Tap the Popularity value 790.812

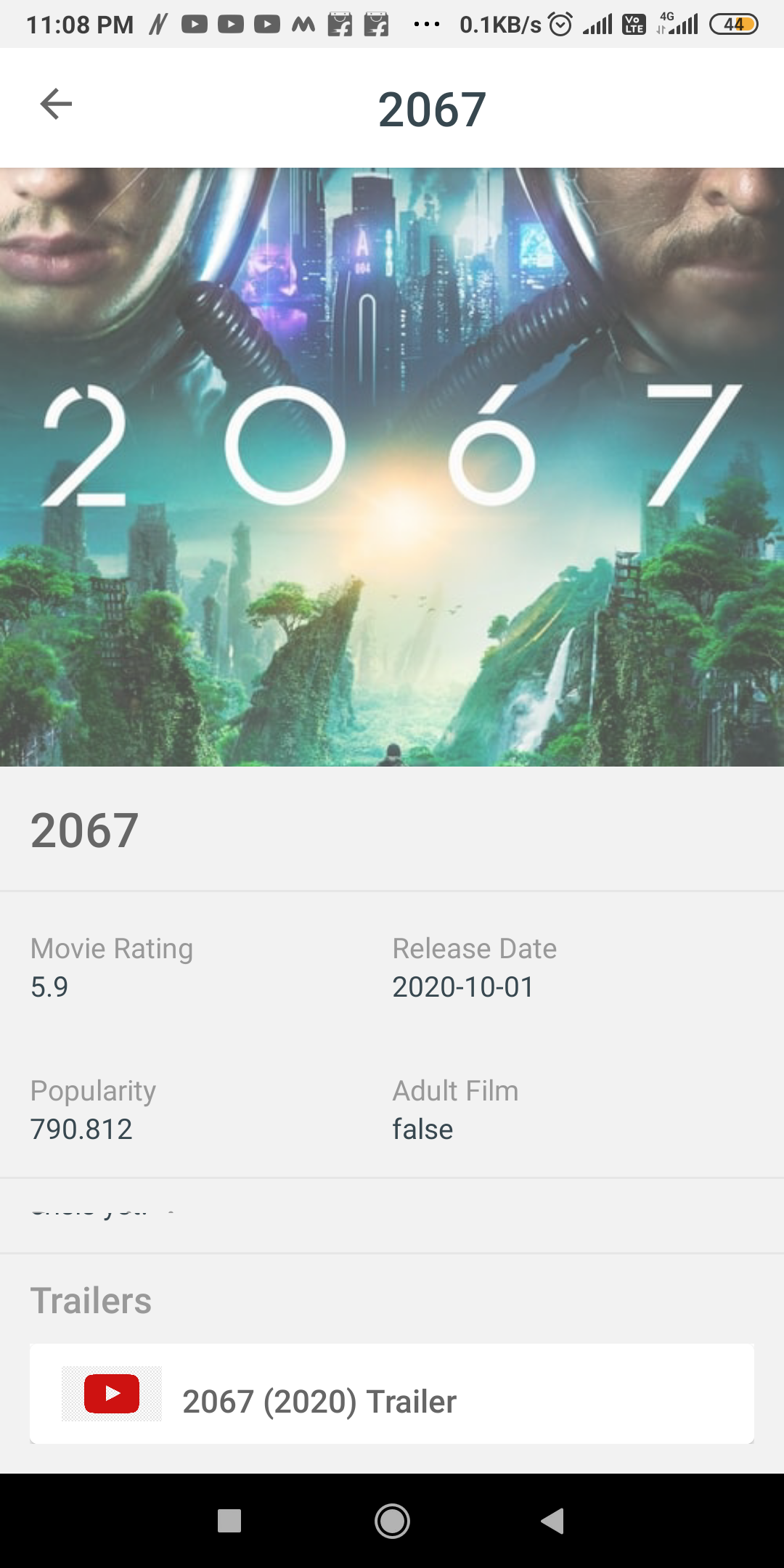coord(81,1128)
